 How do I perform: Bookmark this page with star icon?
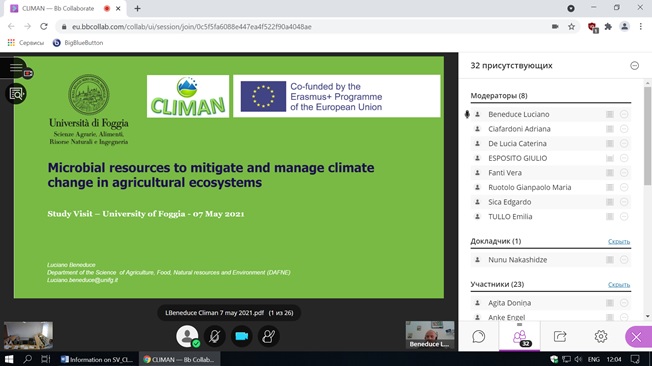coord(571,27)
